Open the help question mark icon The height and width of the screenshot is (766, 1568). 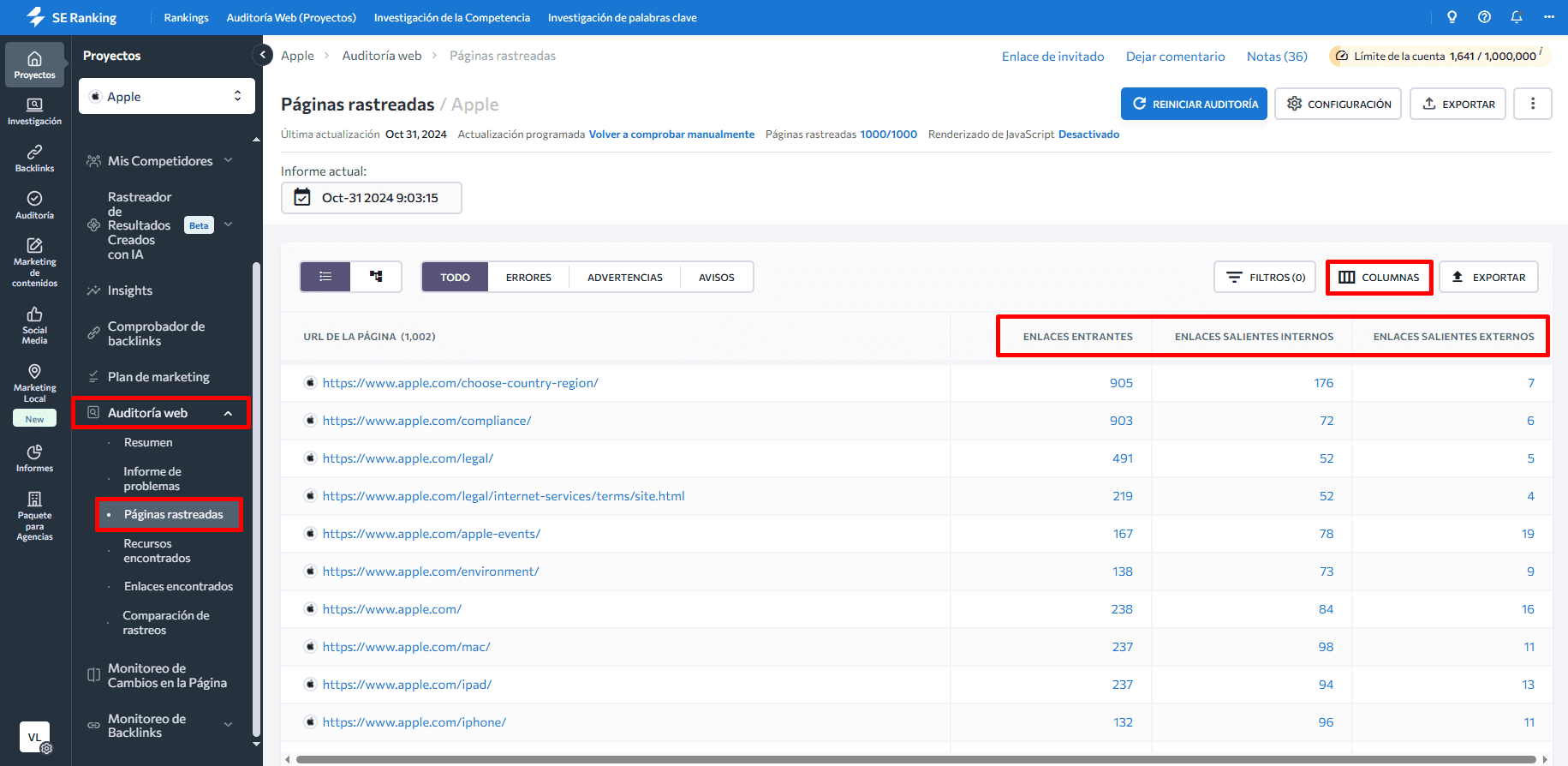click(x=1484, y=17)
